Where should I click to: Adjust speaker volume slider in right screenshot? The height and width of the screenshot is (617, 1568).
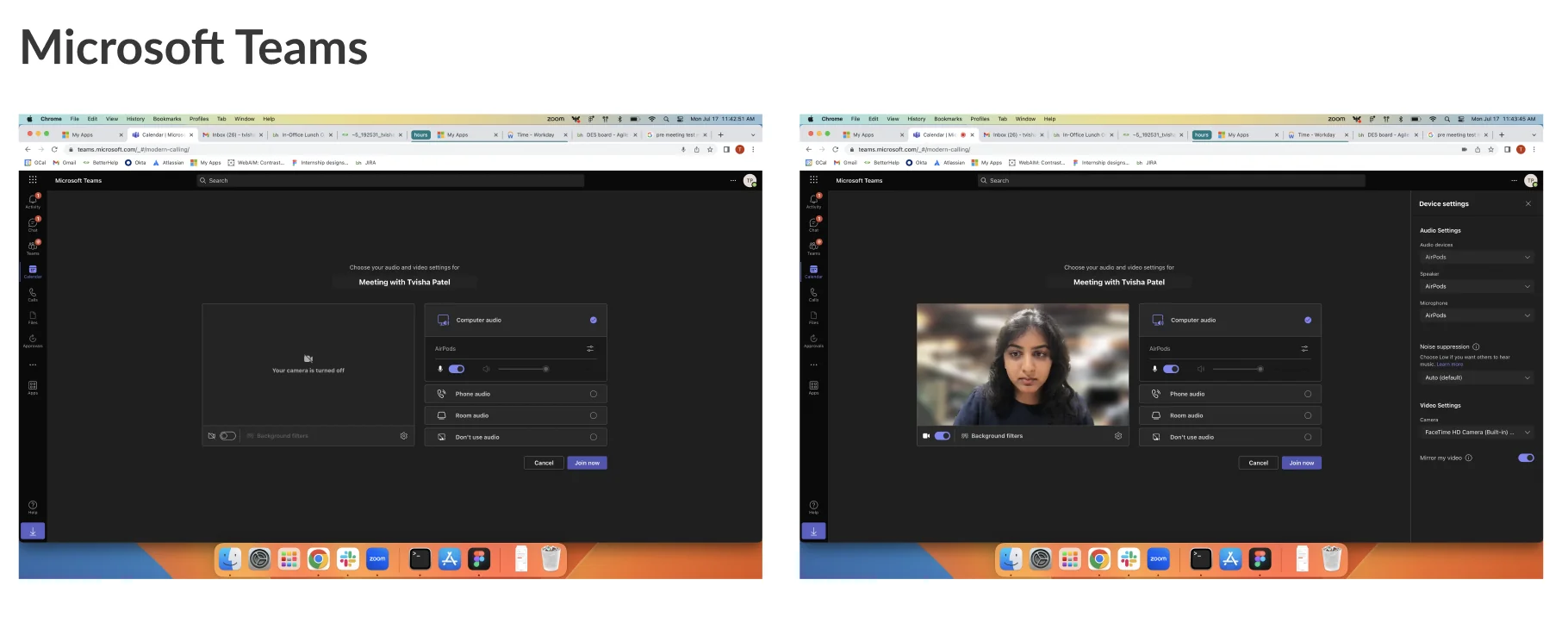tap(1237, 369)
